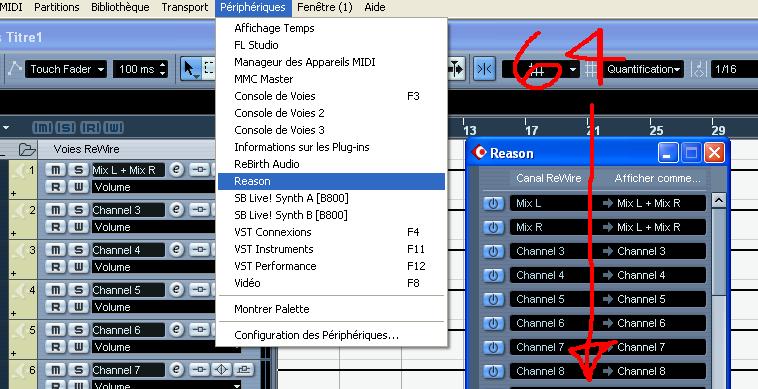This screenshot has height=389, width=758.
Task: Choose Reason from the Périphériques menu
Action: click(x=331, y=181)
